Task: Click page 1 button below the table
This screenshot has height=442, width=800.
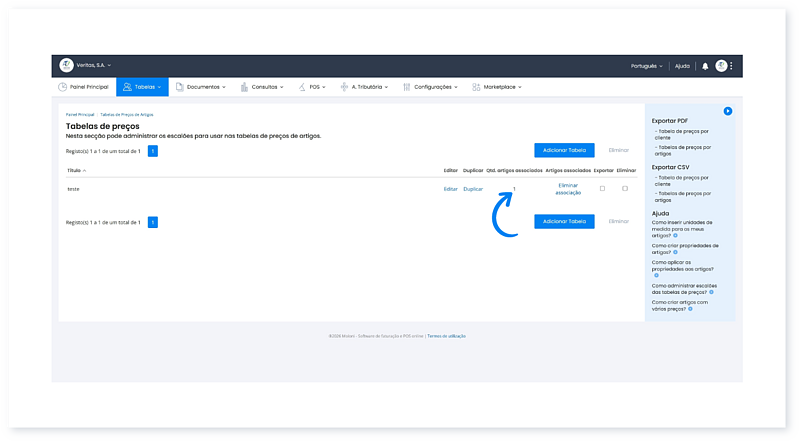Action: point(153,223)
